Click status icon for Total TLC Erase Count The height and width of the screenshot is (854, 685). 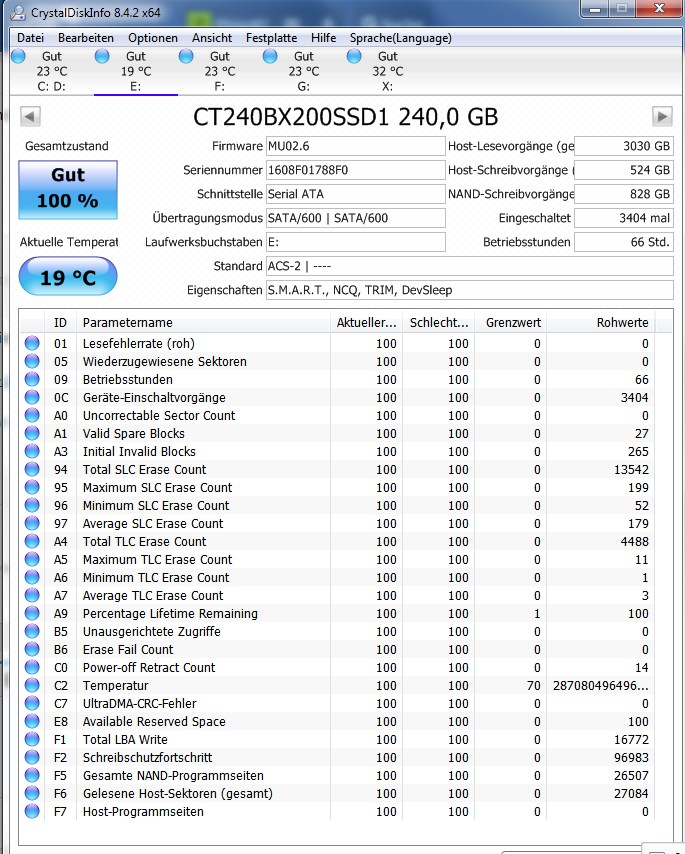[x=32, y=541]
